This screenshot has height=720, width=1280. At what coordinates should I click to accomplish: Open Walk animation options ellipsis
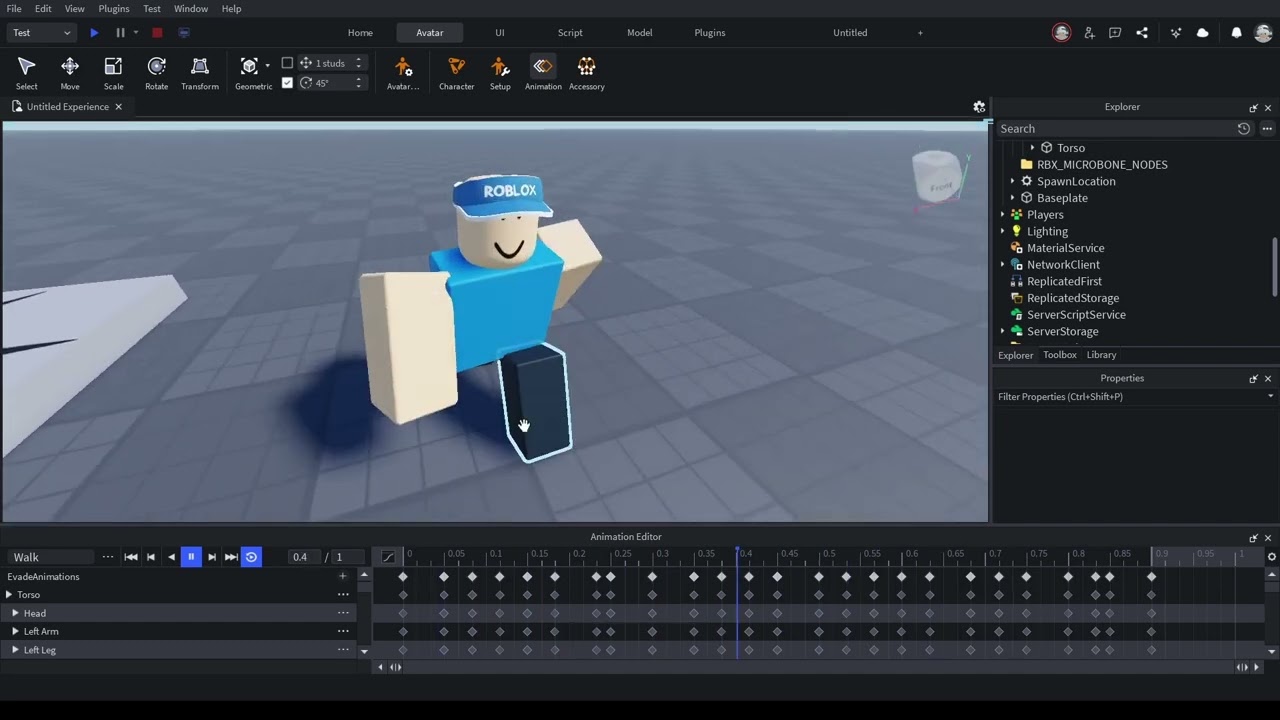pos(107,557)
